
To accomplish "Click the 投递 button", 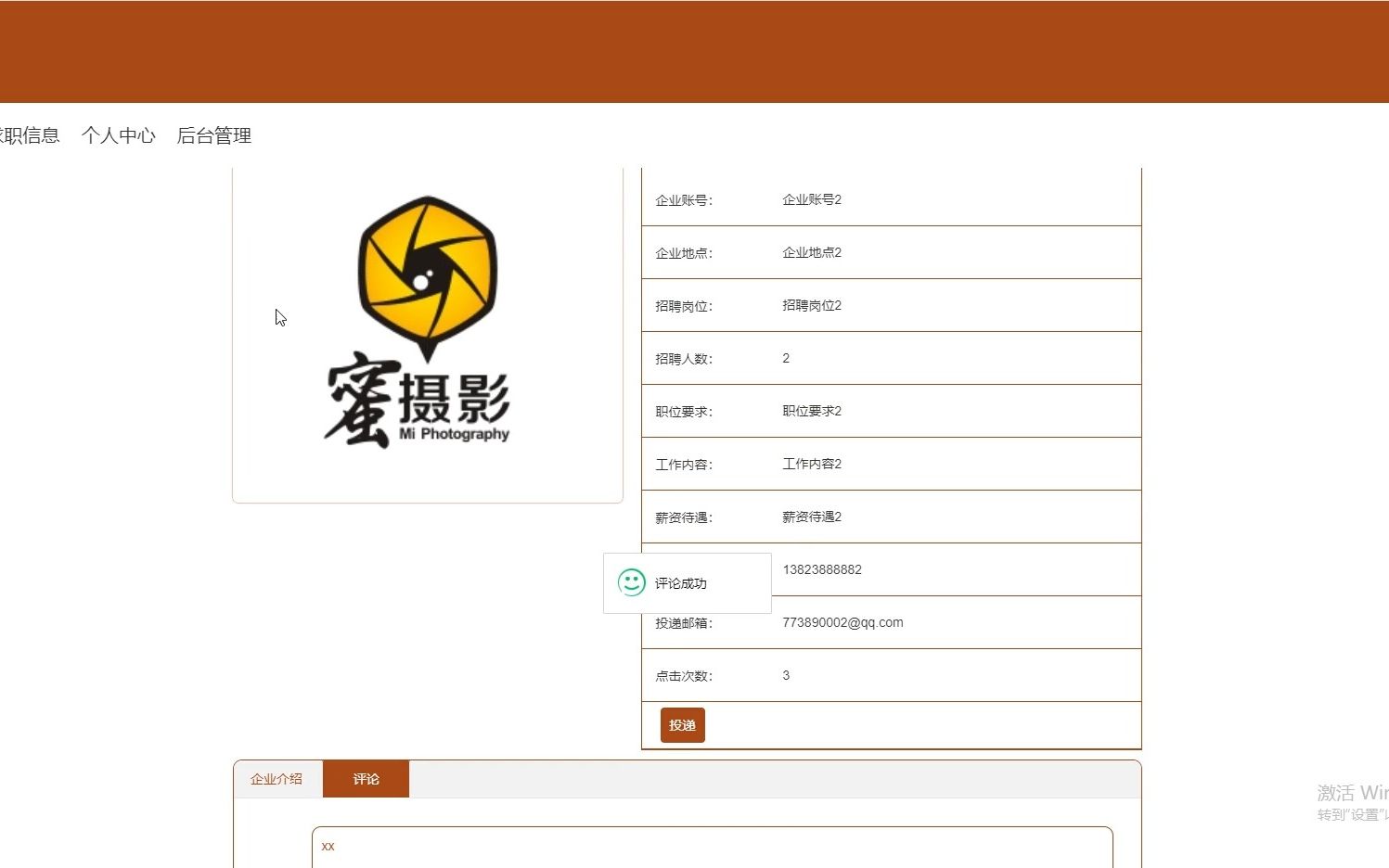I will point(683,725).
